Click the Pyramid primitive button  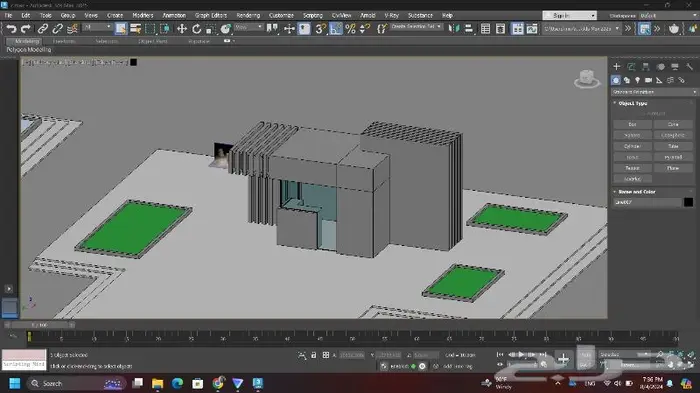coord(673,157)
